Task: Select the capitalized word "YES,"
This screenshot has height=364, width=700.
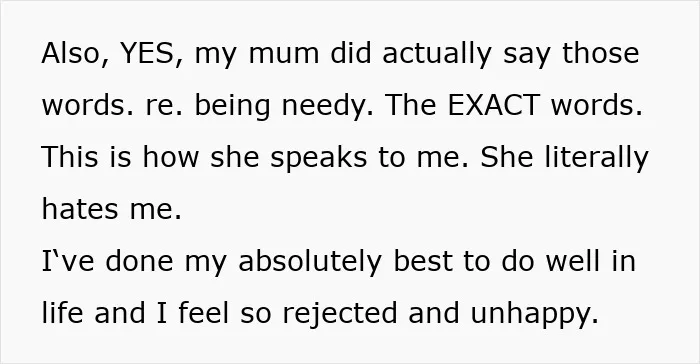Action: tap(151, 54)
